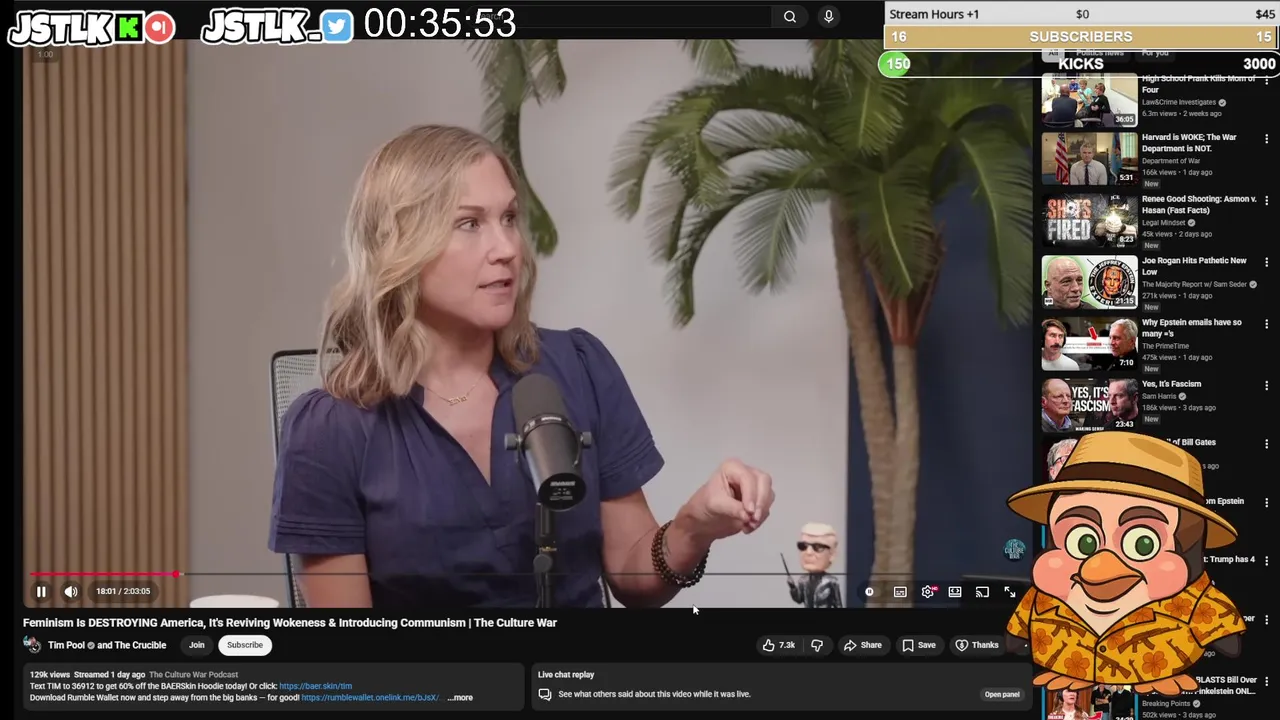Viewport: 1280px width, 720px height.
Task: Click the Department of War channel name
Action: pos(1171,161)
